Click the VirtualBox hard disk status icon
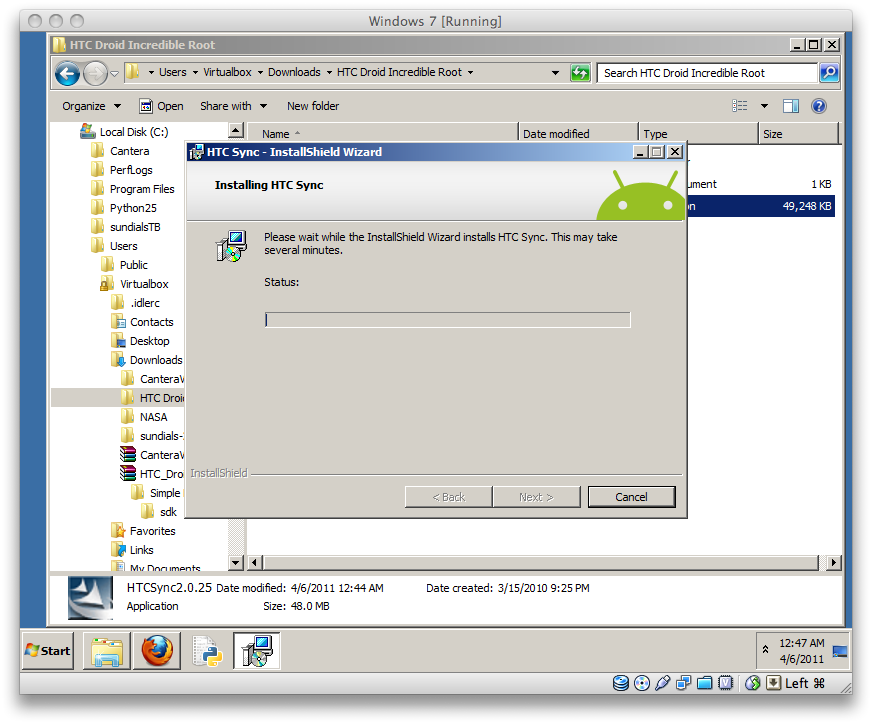 (x=621, y=683)
